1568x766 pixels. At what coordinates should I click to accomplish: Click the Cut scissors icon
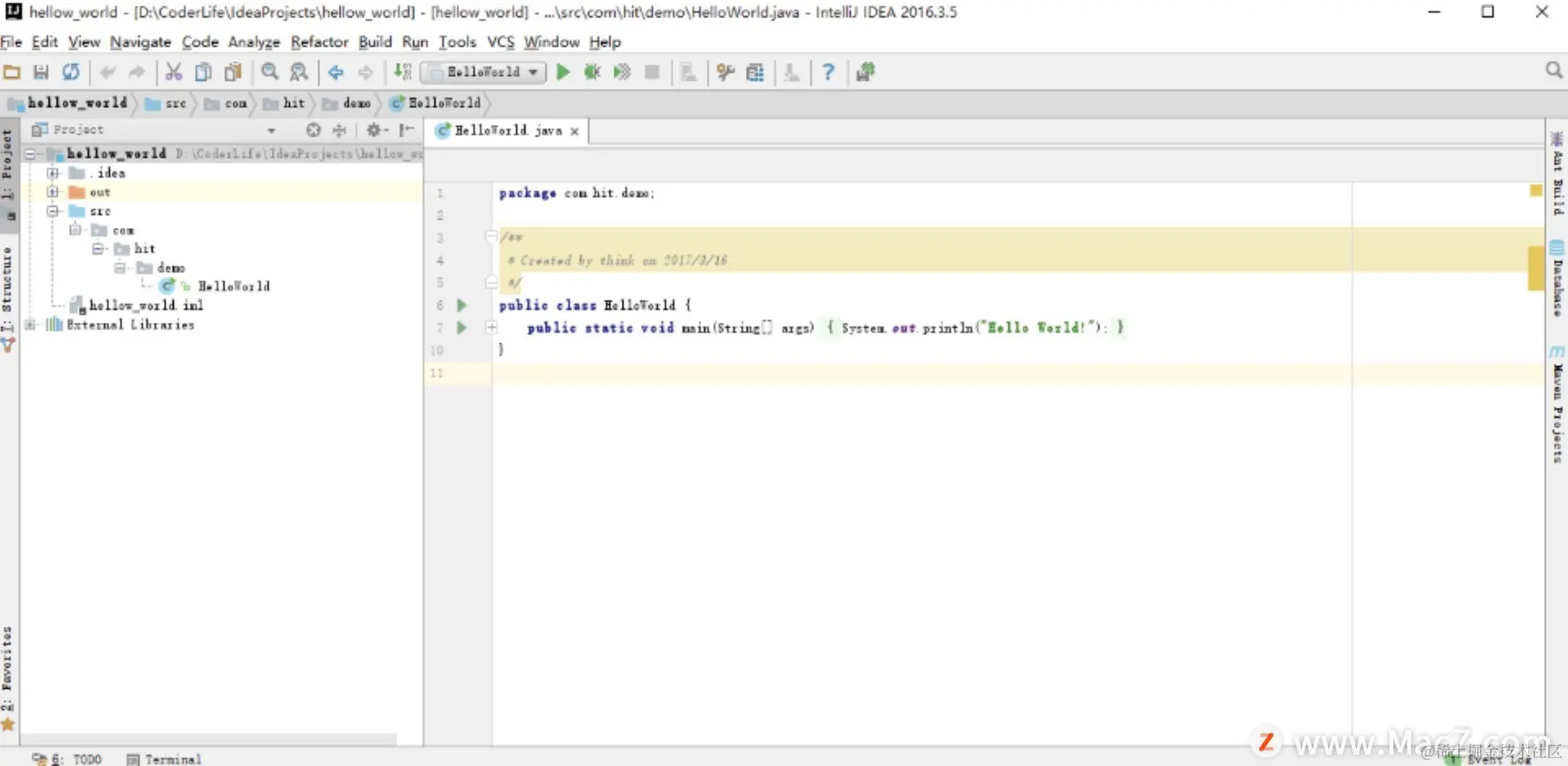tap(174, 72)
